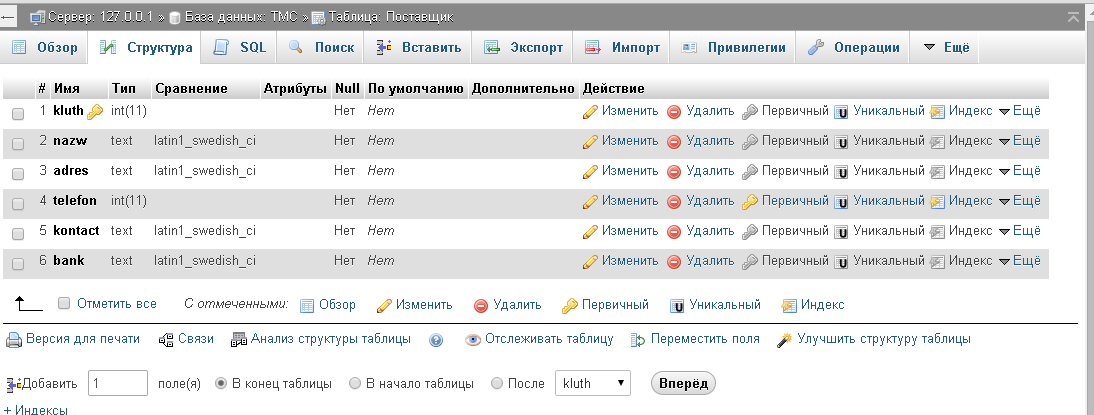Open the Экспорт tab

[524, 47]
